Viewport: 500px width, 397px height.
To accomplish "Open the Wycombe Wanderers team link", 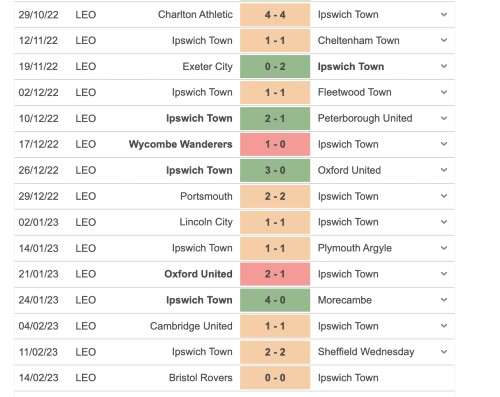I will tap(180, 144).
